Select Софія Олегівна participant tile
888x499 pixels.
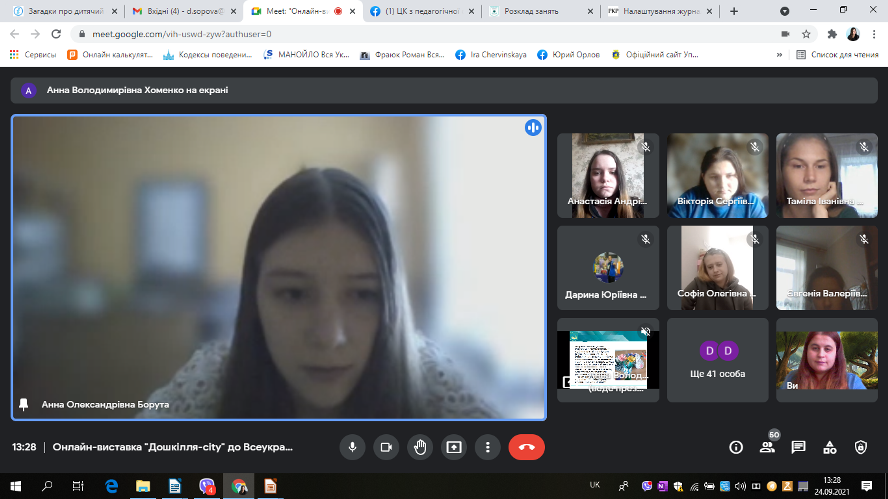tap(718, 268)
